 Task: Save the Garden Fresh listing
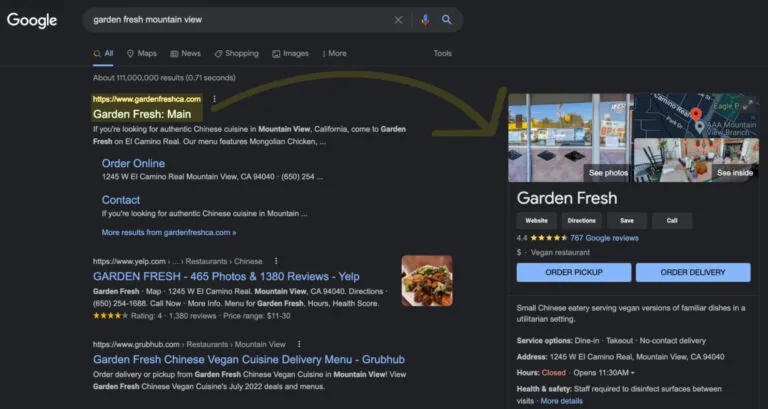pyautogui.click(x=627, y=221)
